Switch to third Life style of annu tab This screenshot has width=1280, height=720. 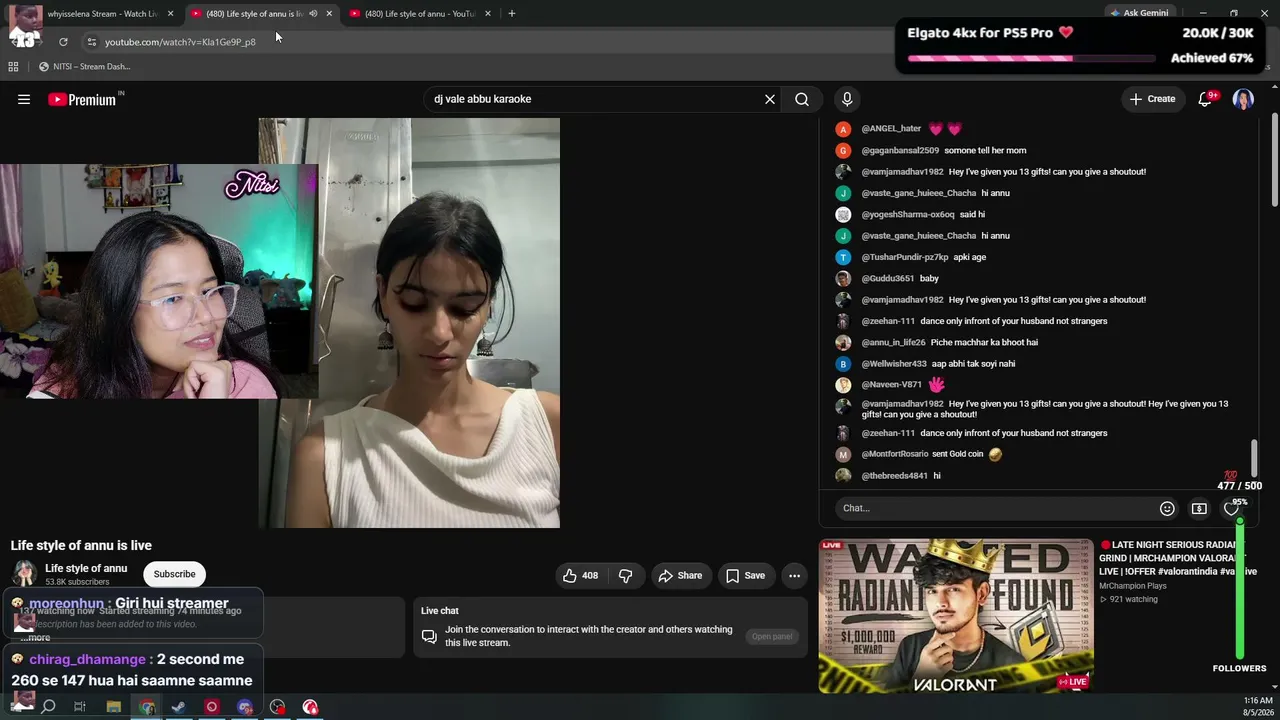pyautogui.click(x=419, y=14)
